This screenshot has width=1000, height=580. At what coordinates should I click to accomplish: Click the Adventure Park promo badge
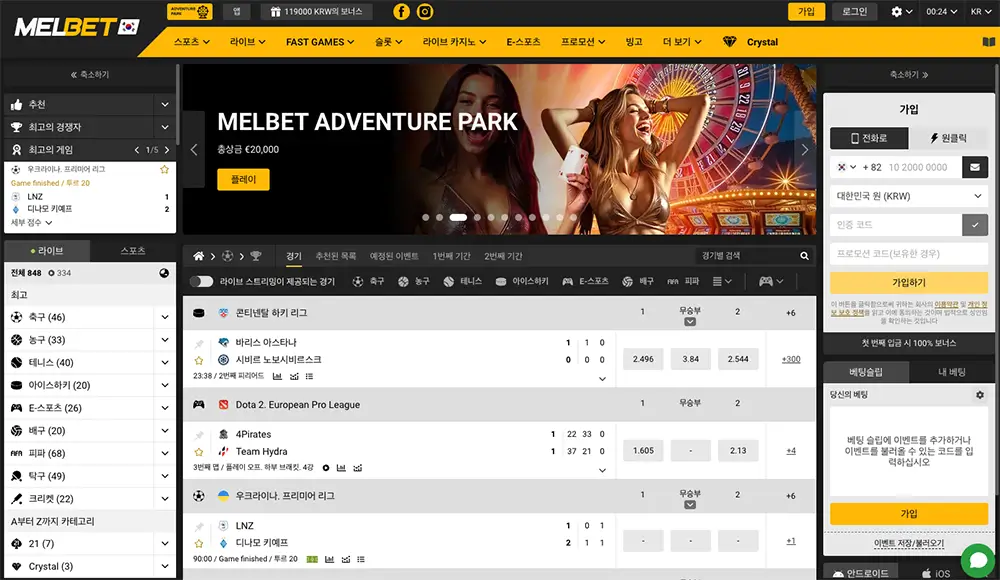[190, 11]
